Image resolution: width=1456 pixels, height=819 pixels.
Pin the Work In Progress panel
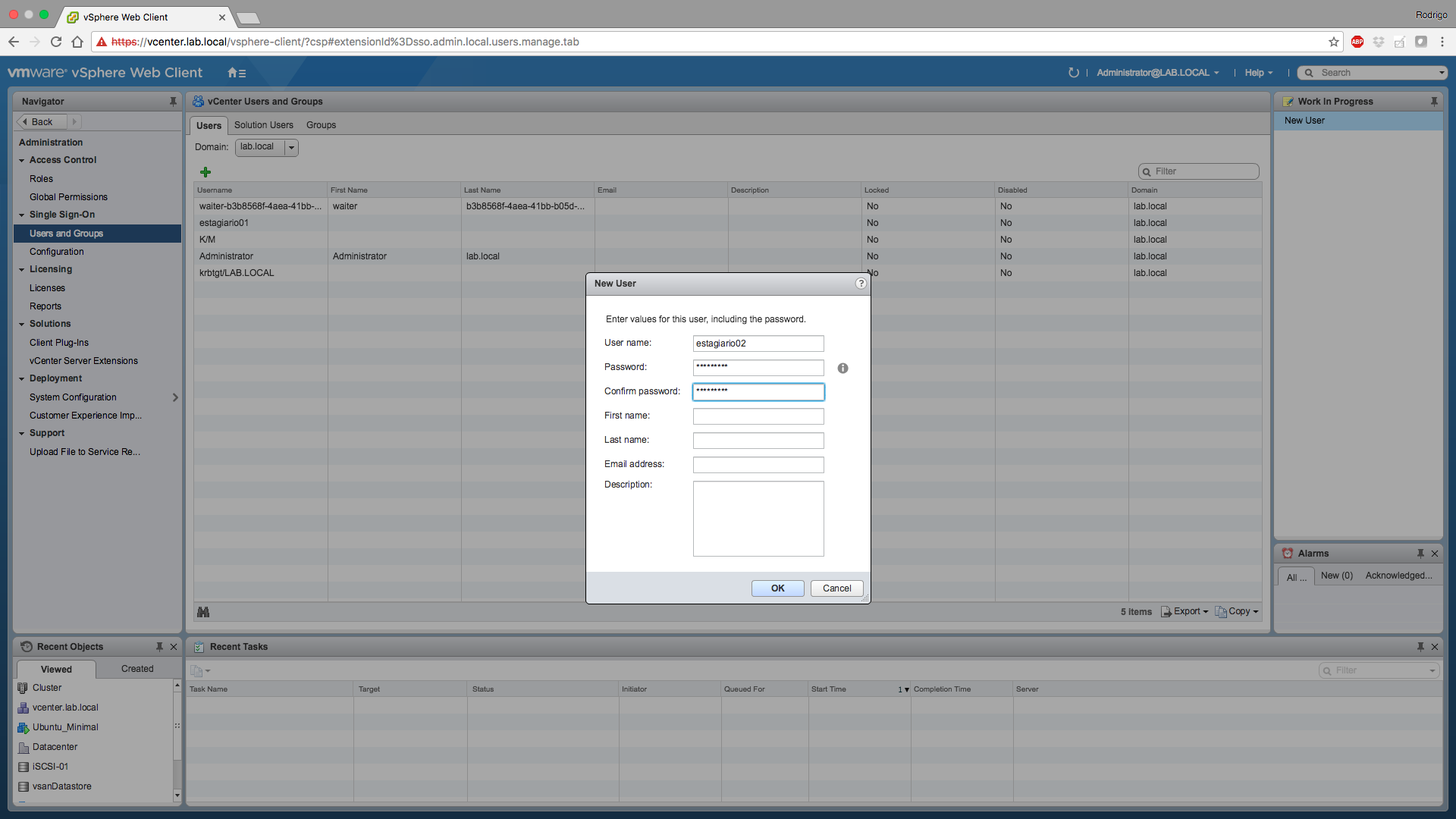(1434, 102)
